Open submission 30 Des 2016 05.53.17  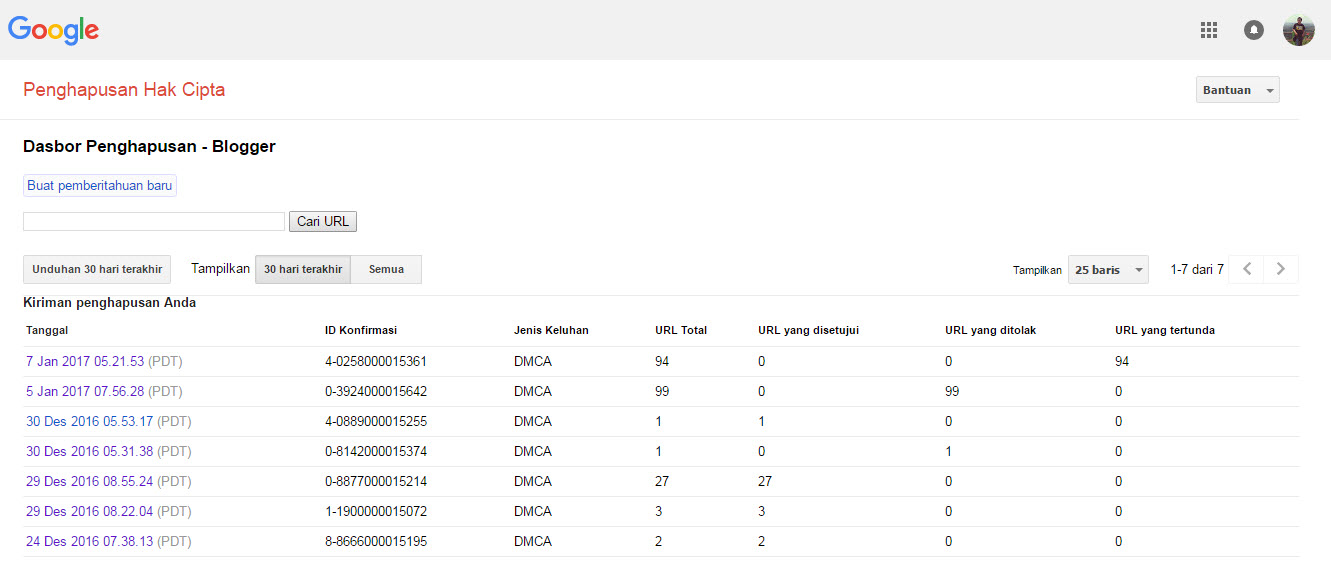click(x=90, y=421)
